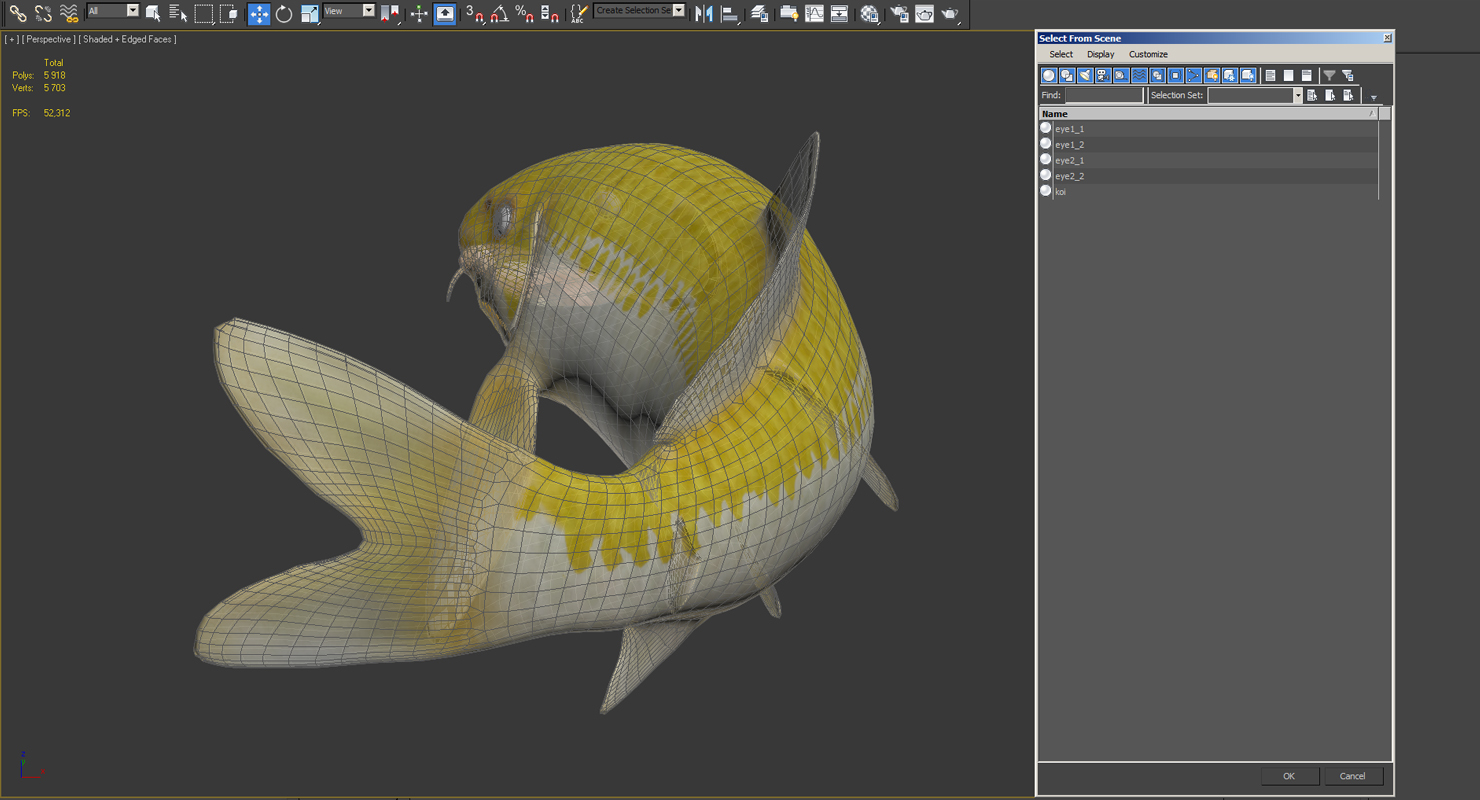Click the Cancel button in Select From Scene
The image size is (1480, 800).
pyautogui.click(x=1353, y=776)
